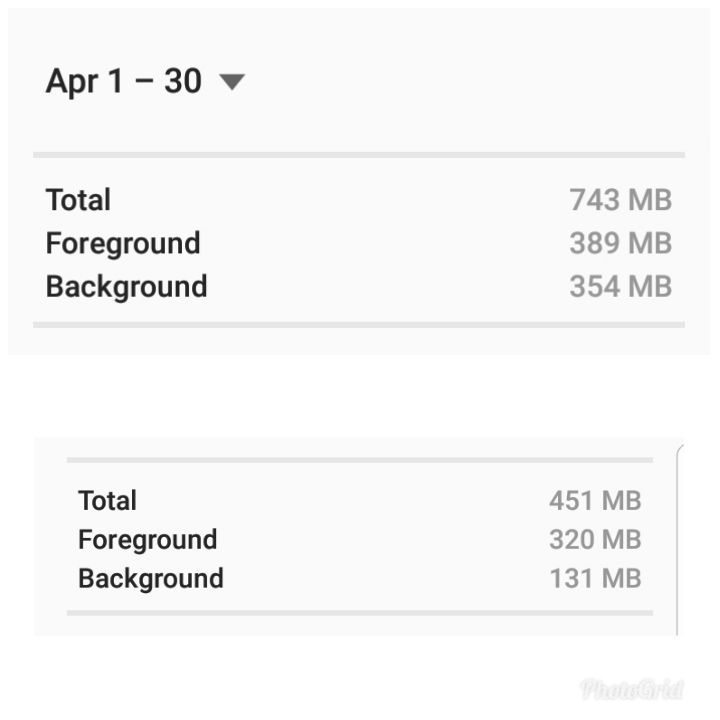720x720 pixels.
Task: Click the PhotoGrid watermark logo
Action: (x=632, y=689)
